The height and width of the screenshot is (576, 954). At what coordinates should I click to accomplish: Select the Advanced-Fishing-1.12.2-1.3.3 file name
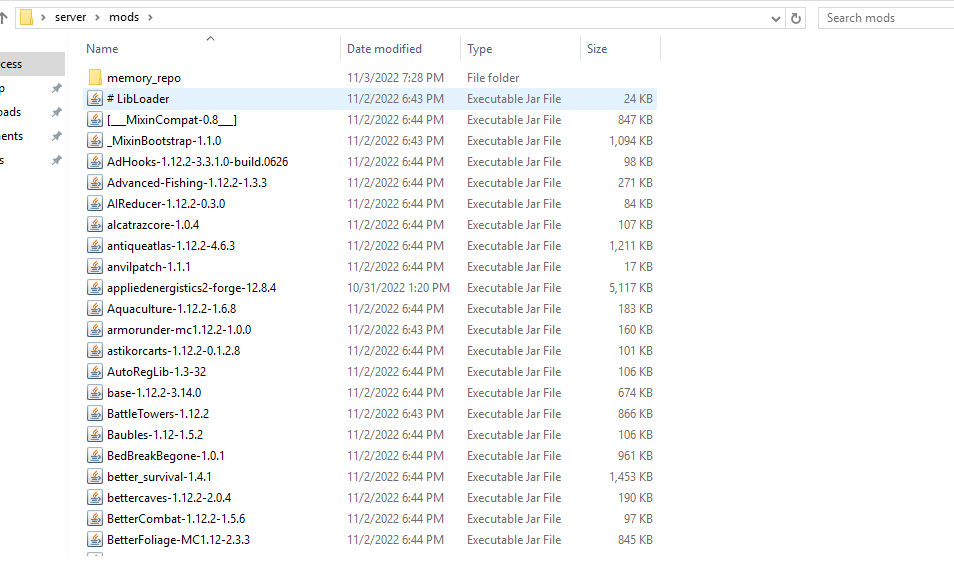187,182
